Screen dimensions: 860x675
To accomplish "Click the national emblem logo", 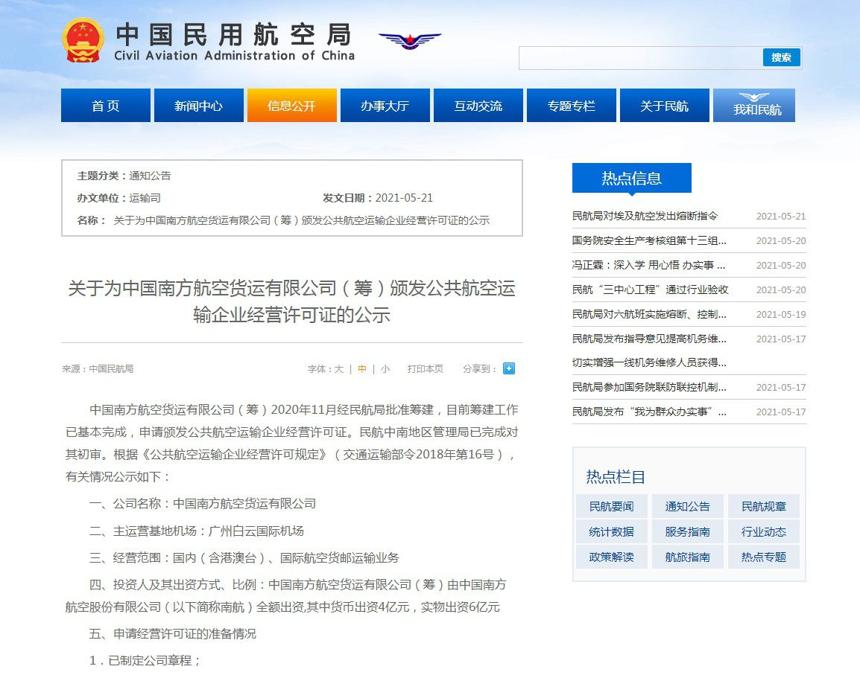I will 83,40.
